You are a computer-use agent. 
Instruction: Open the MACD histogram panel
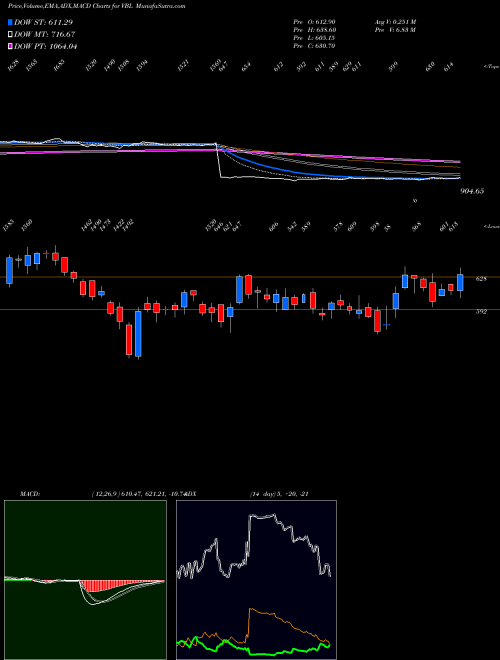(85, 580)
